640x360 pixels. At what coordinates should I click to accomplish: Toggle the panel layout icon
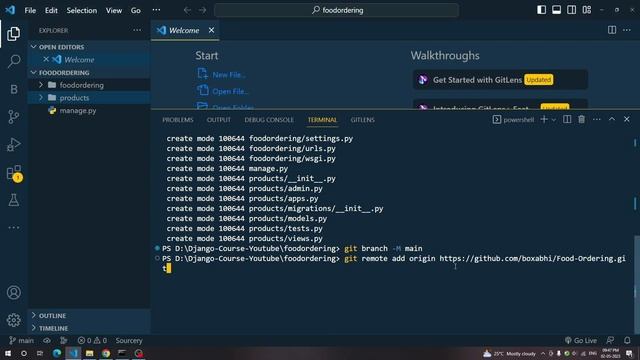pyautogui.click(x=556, y=10)
